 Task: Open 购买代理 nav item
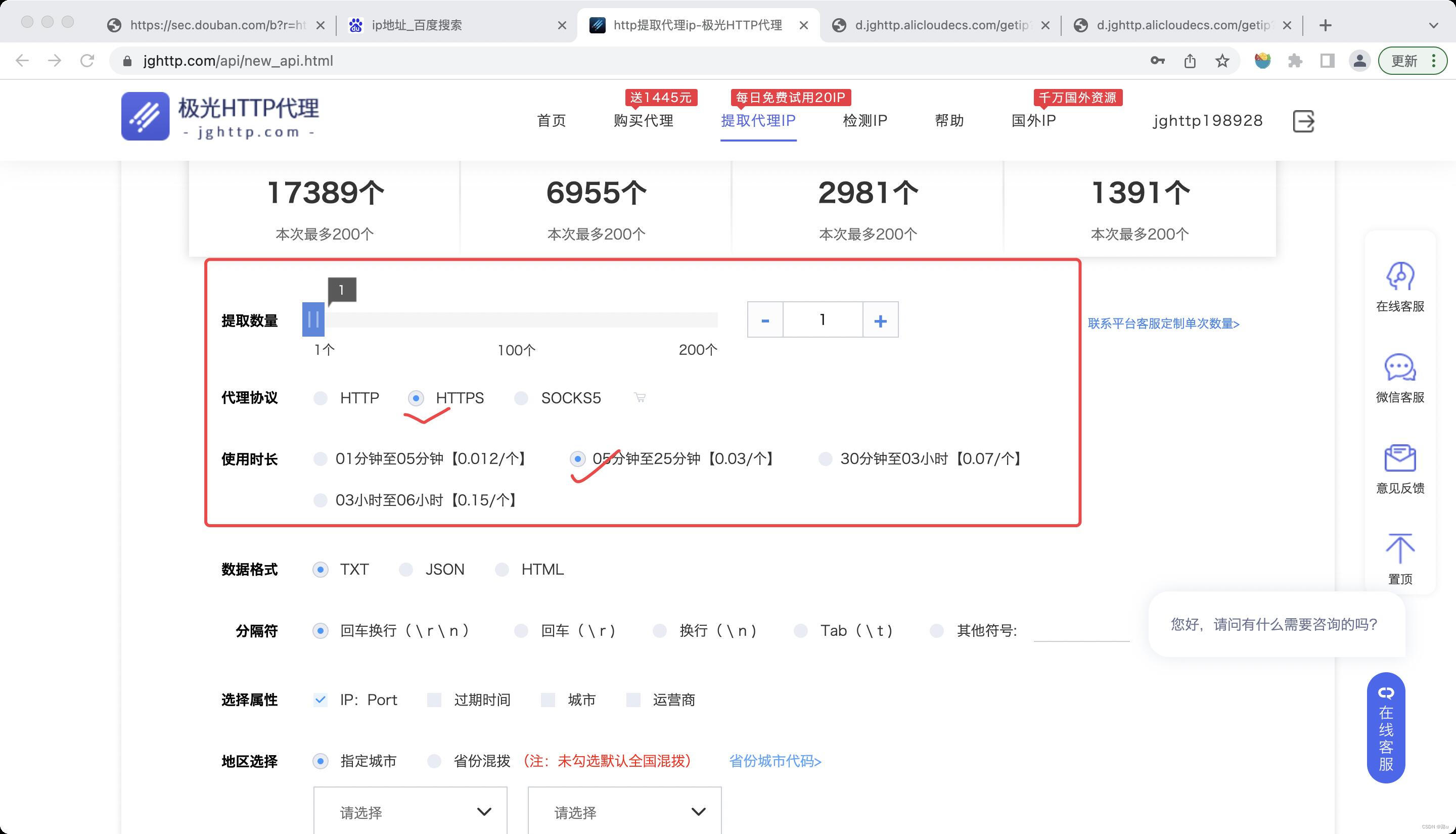643,120
